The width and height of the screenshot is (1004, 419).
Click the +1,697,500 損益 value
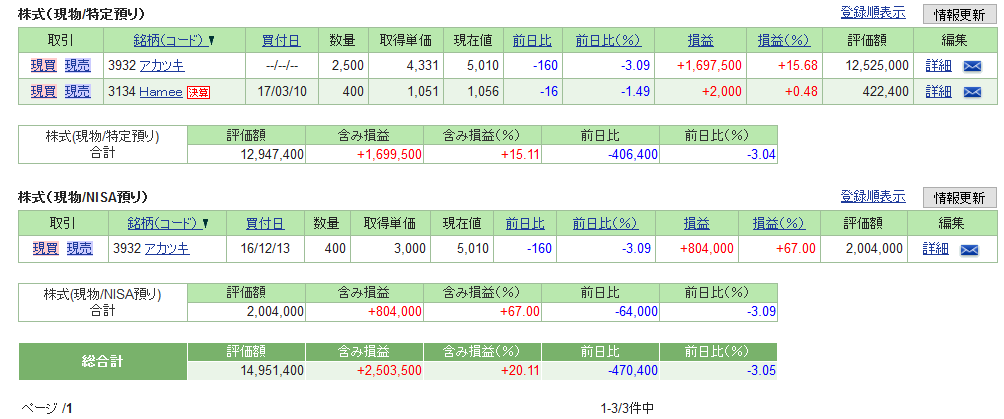point(711,65)
